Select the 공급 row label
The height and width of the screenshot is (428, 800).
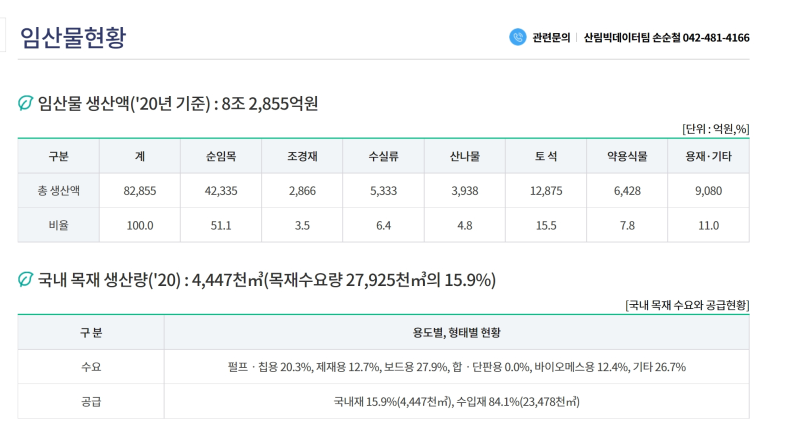(x=91, y=401)
